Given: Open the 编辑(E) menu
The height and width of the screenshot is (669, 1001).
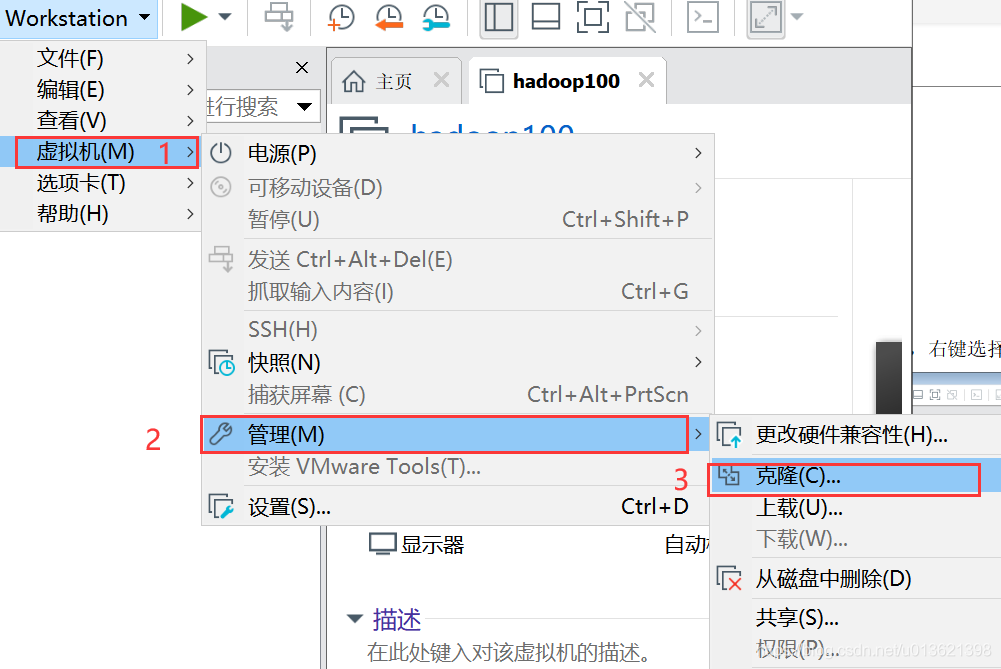Looking at the screenshot, I should 102,89.
